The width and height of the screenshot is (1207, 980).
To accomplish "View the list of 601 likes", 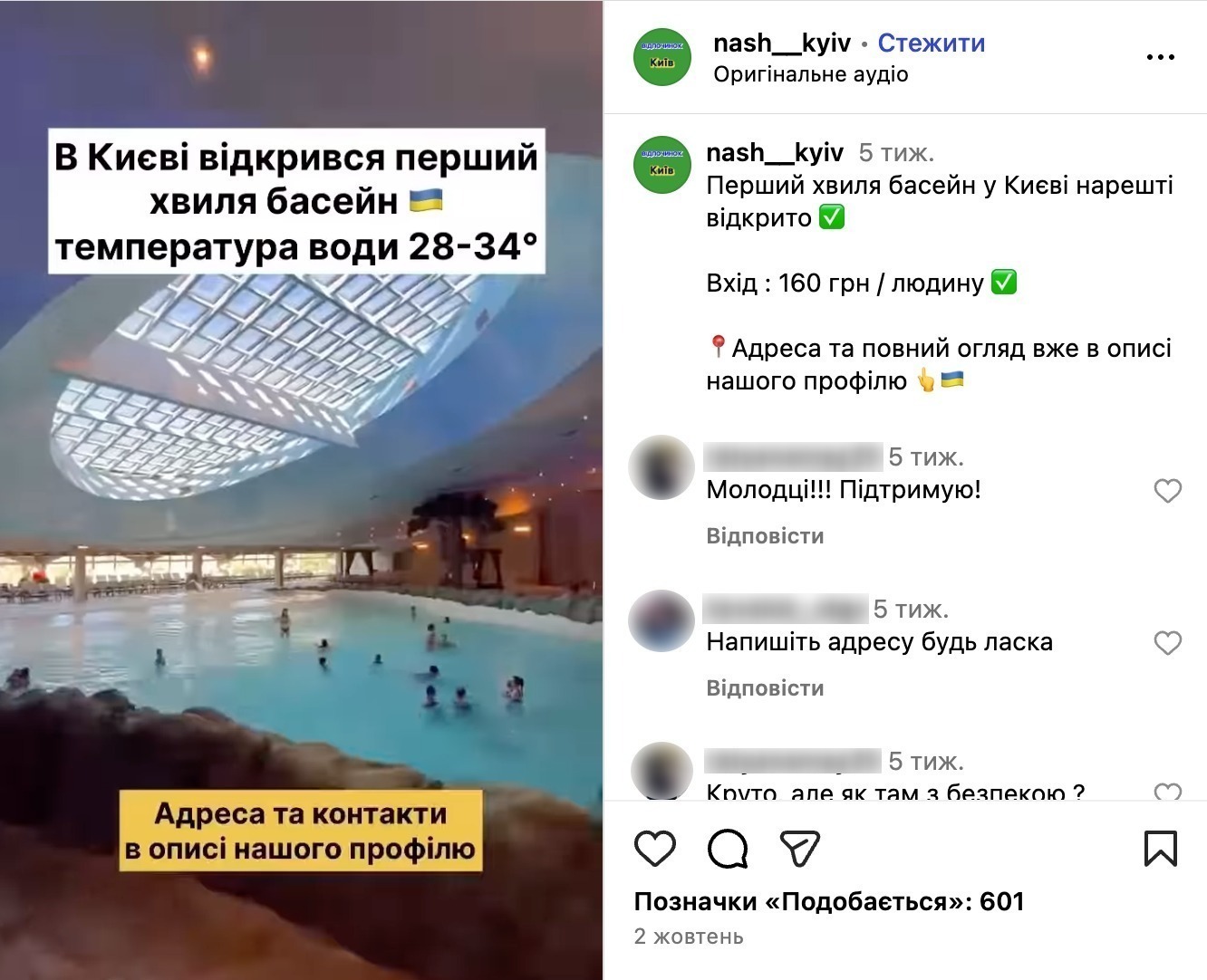I will [829, 901].
